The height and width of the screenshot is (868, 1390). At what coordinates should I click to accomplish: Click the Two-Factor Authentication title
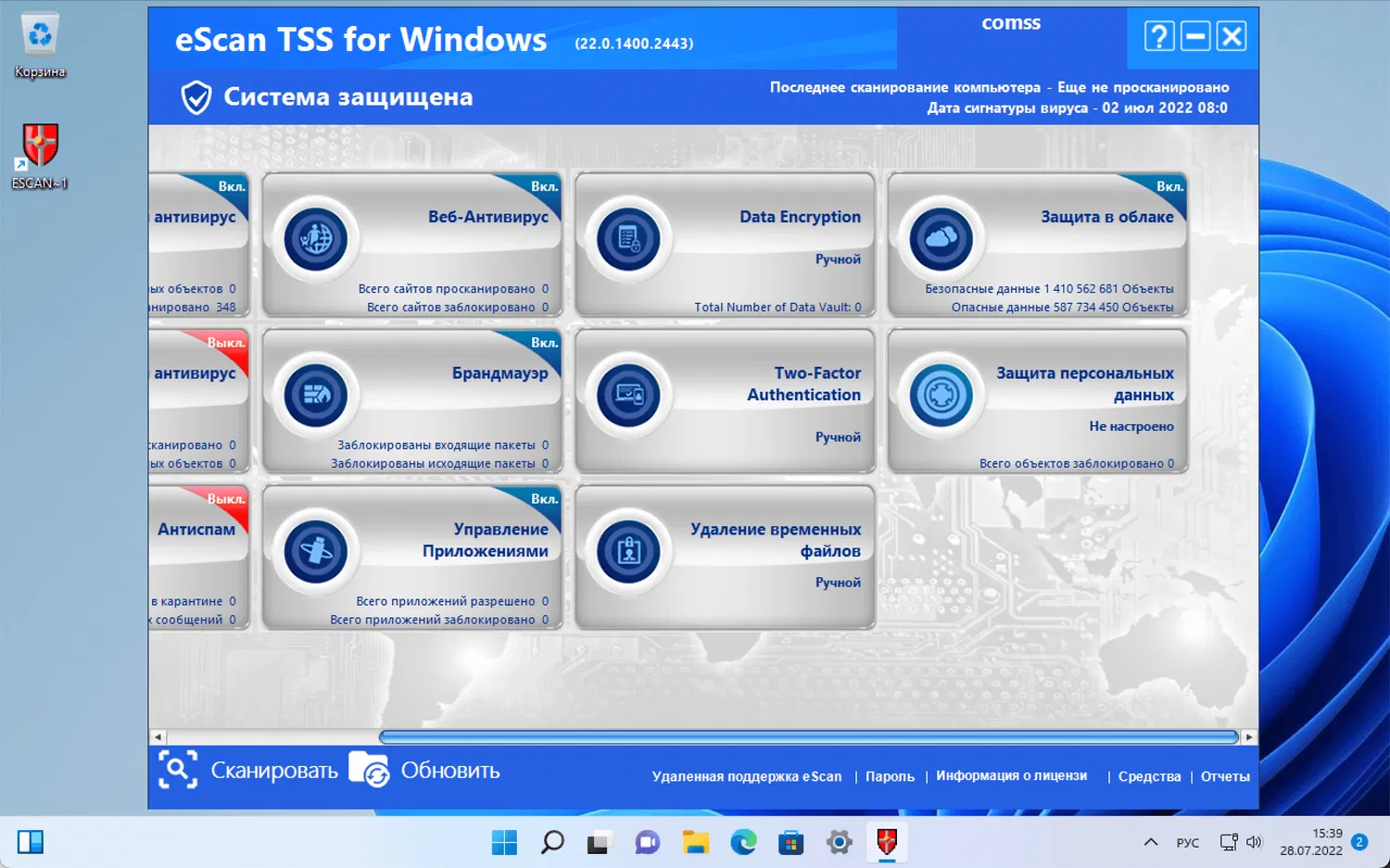[x=804, y=384]
